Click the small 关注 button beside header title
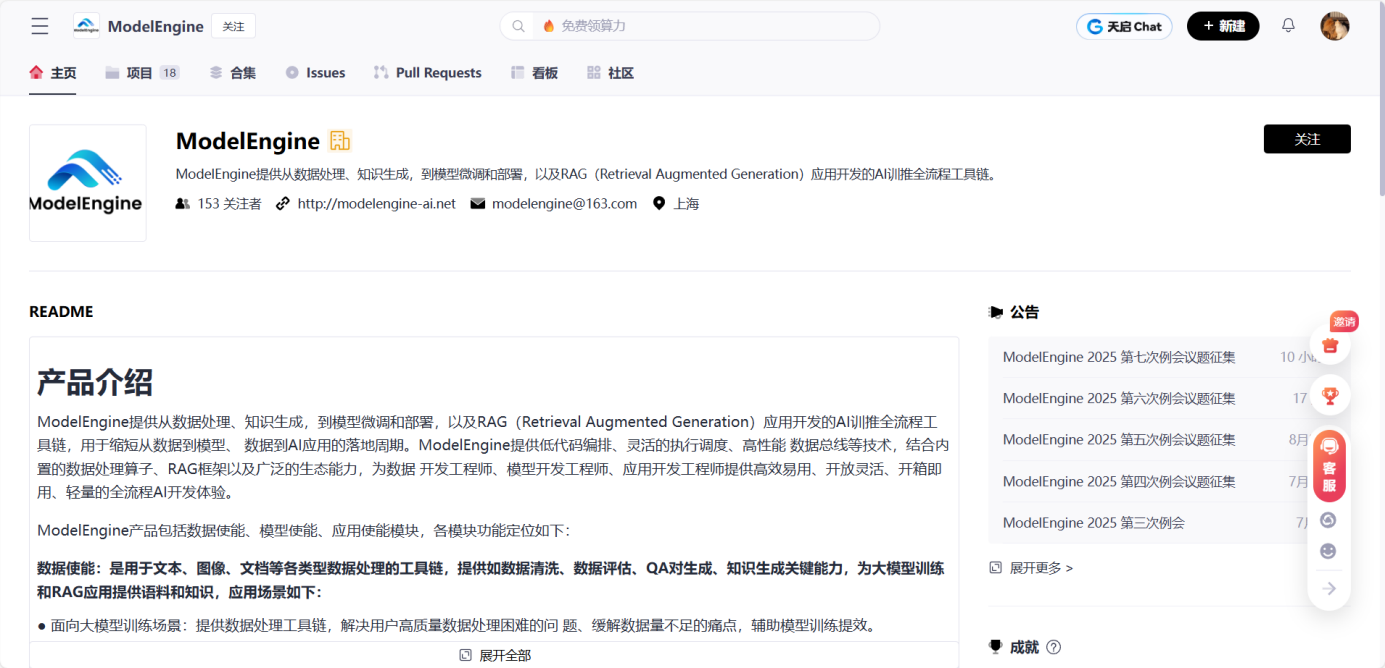This screenshot has width=1385, height=668. click(x=233, y=26)
